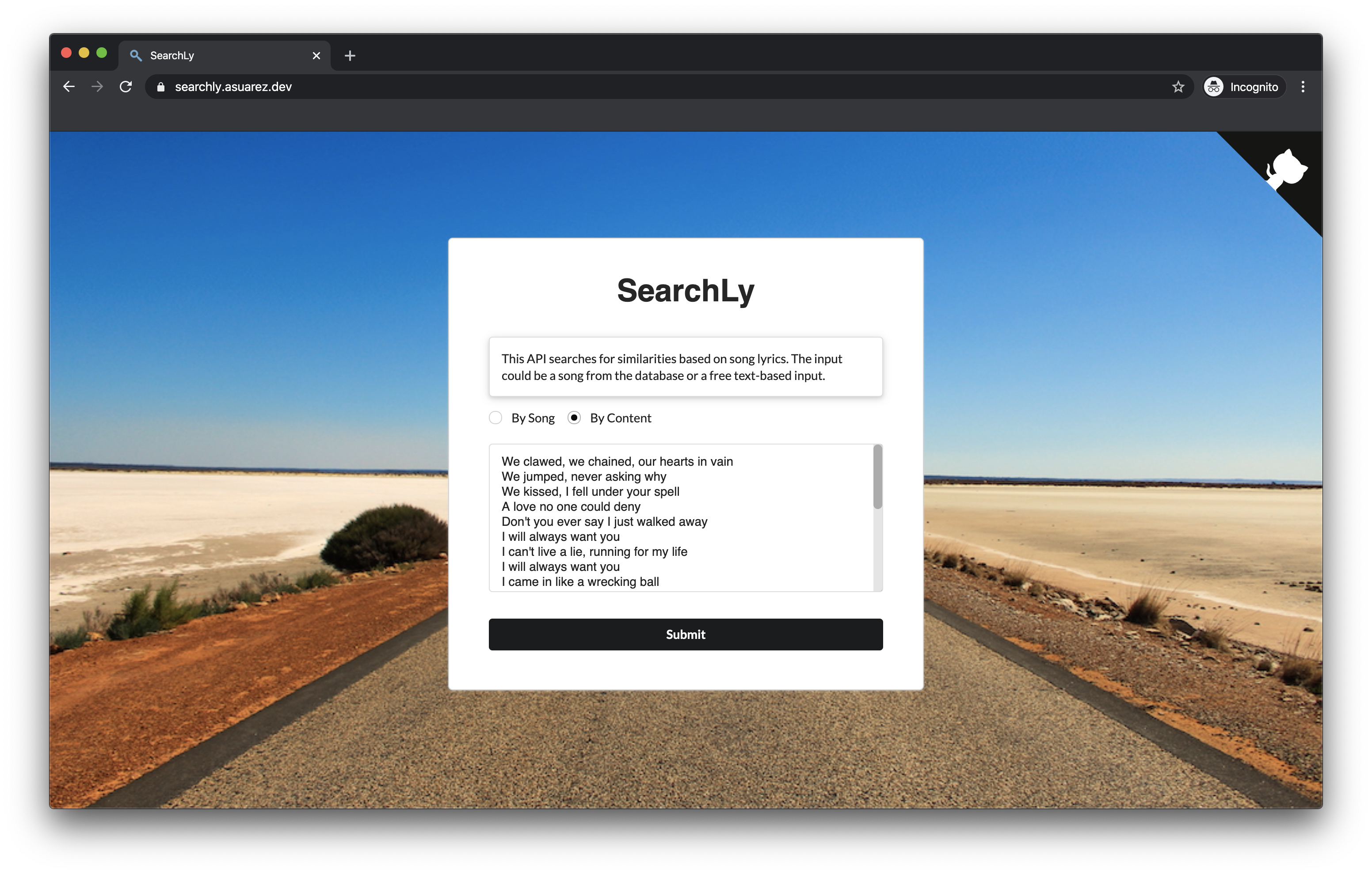Close the SearchLy tab
The width and height of the screenshot is (1372, 874).
coord(316,55)
